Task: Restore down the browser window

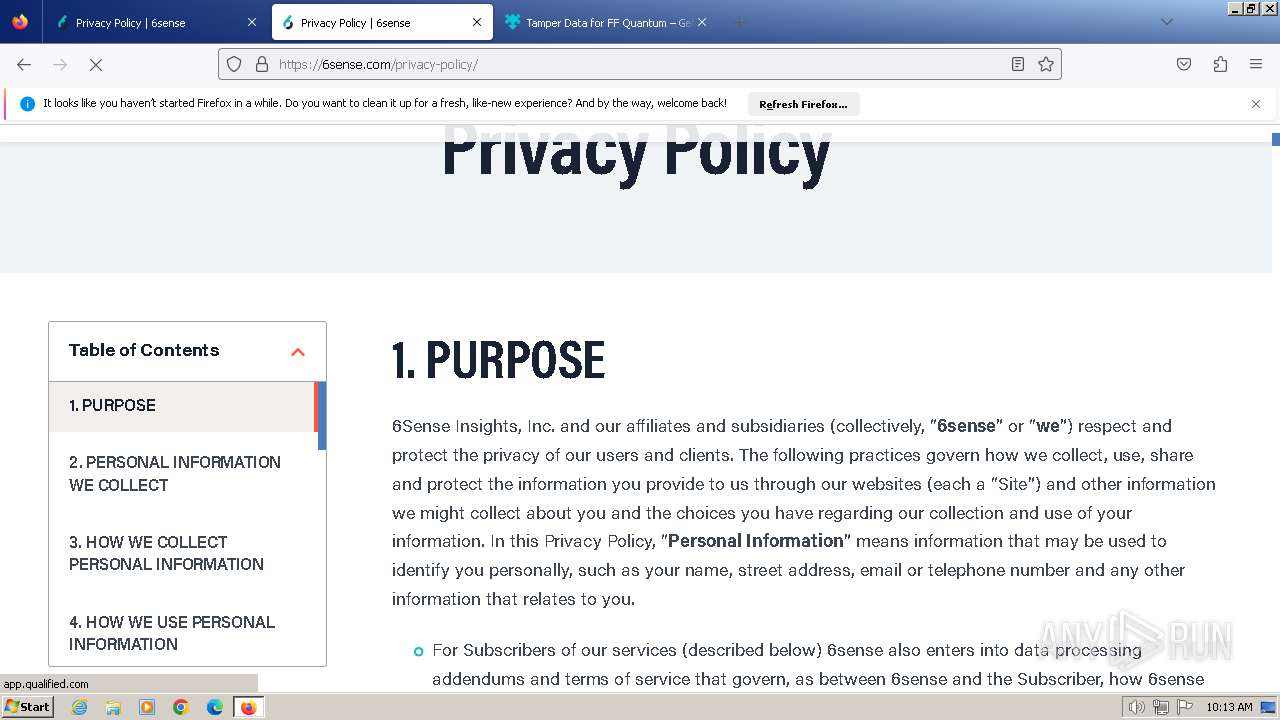Action: tap(1251, 8)
